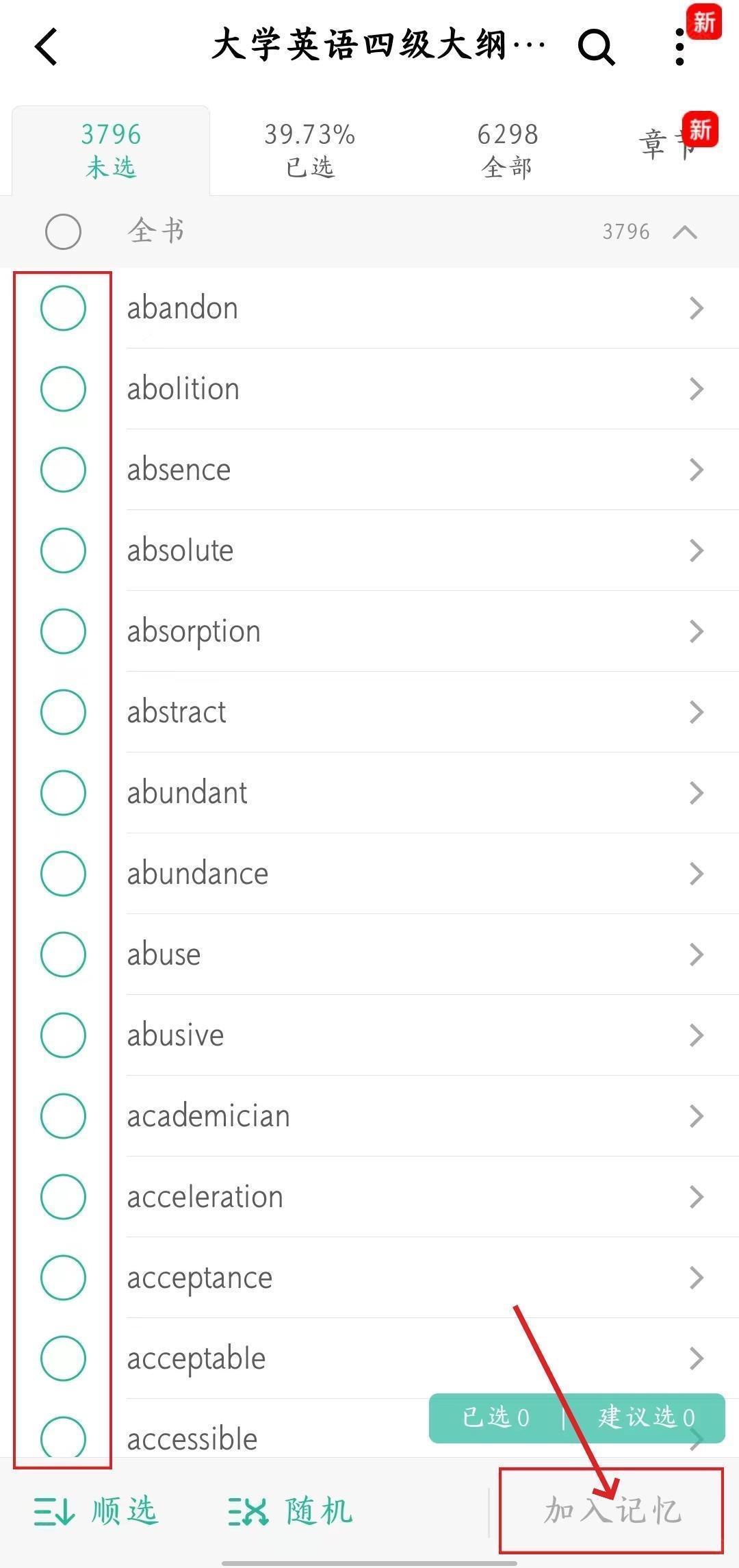Tap the 建议选 0 suggestion label

pyautogui.click(x=646, y=1417)
